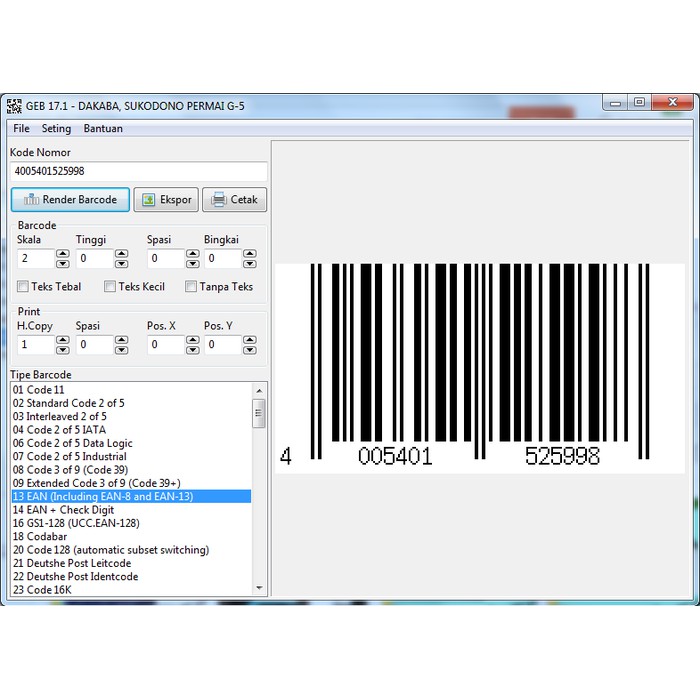
Task: Select 22 Deutshe Post Identcode
Action: point(131,577)
